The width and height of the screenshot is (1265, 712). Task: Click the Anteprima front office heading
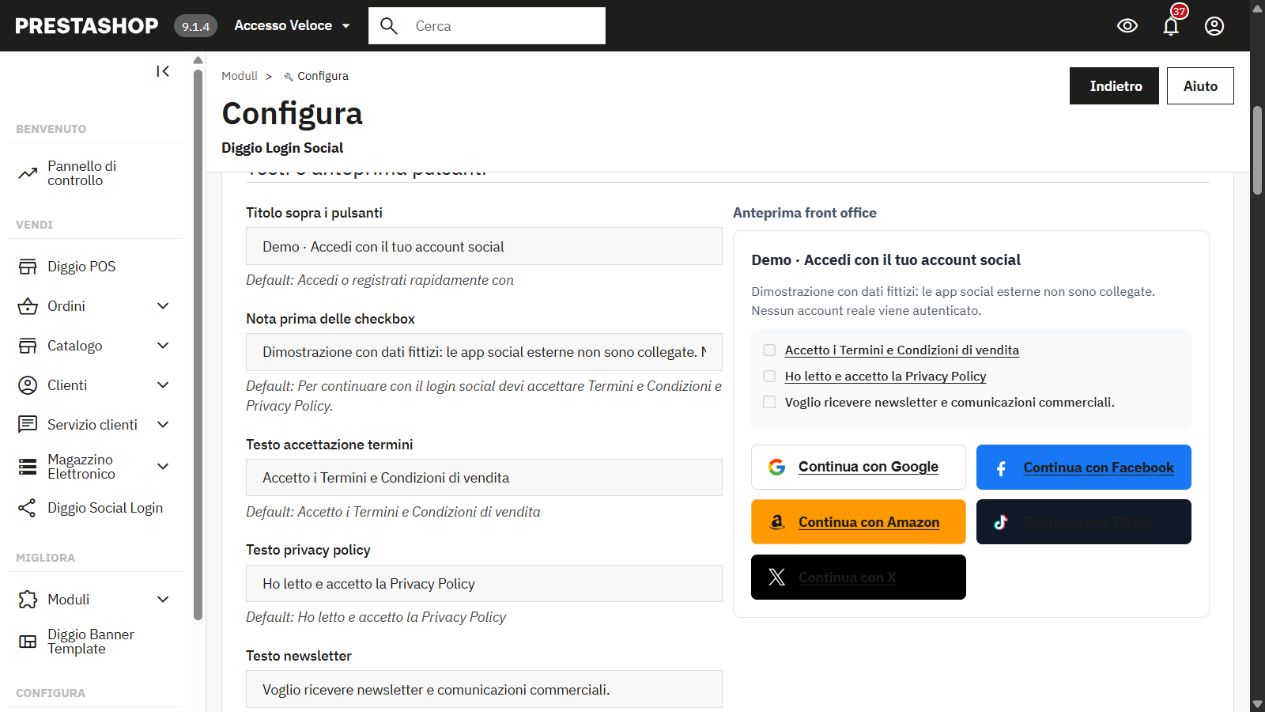[x=804, y=213]
